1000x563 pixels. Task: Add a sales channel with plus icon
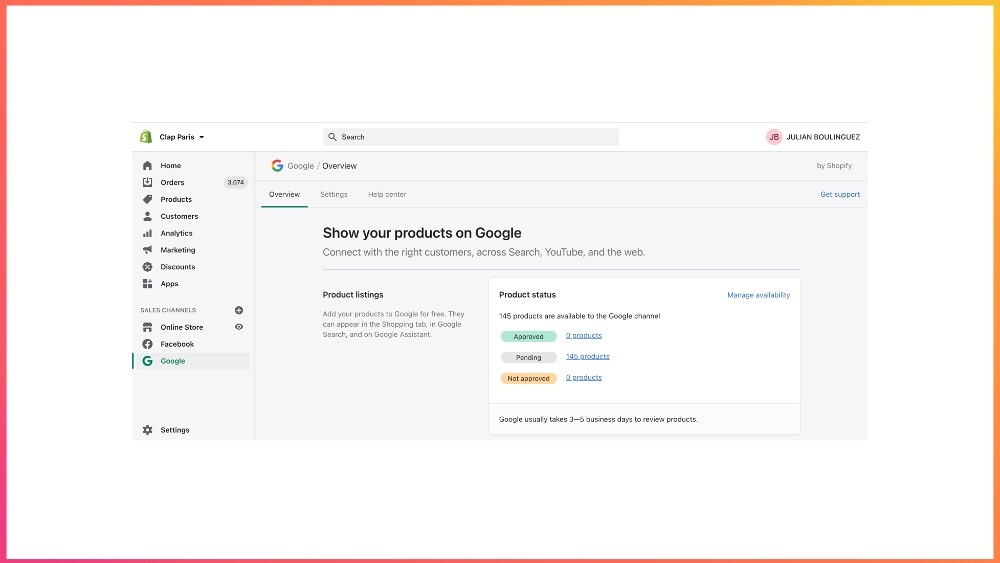(x=239, y=310)
